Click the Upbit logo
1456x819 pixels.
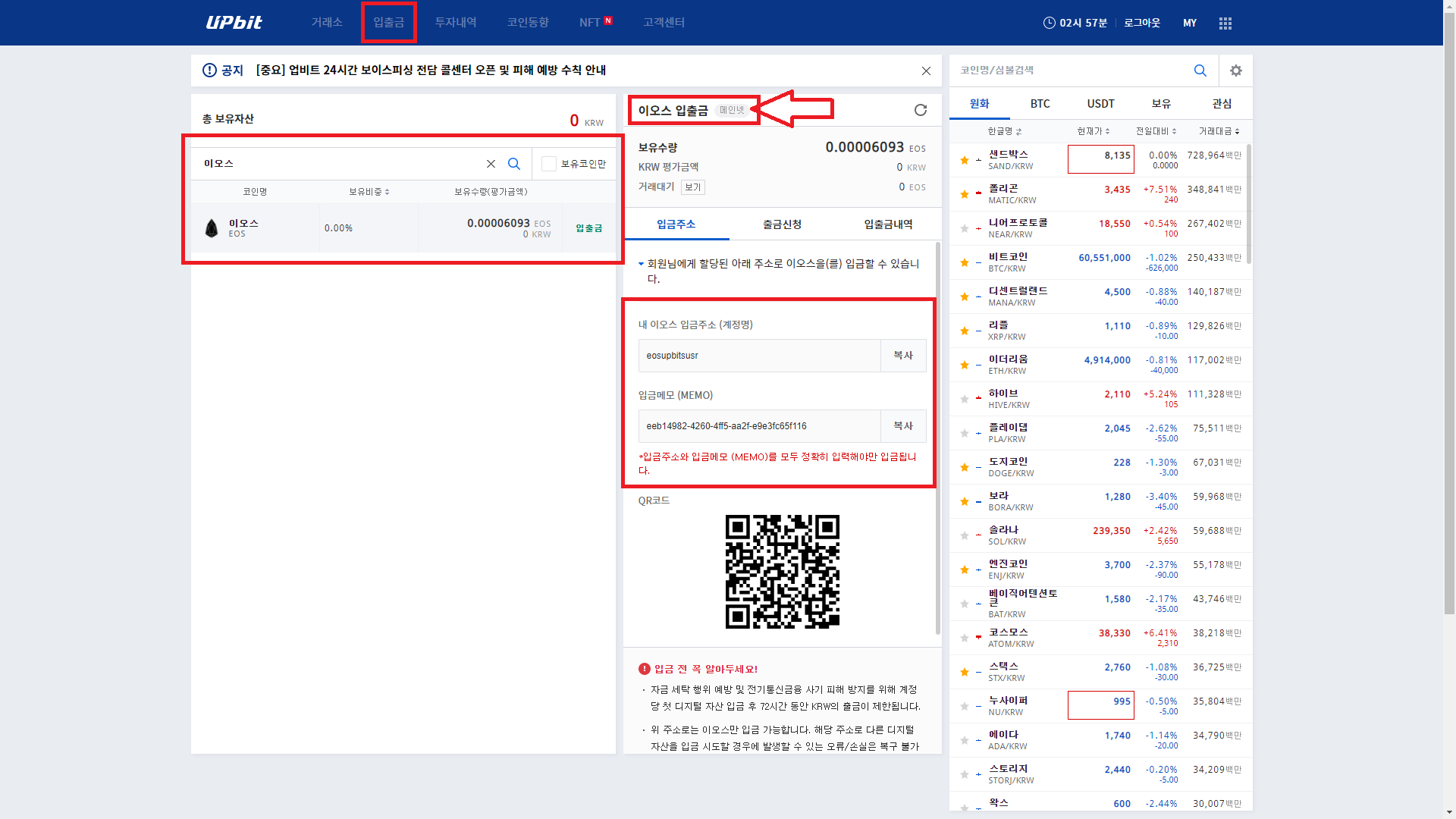click(234, 23)
